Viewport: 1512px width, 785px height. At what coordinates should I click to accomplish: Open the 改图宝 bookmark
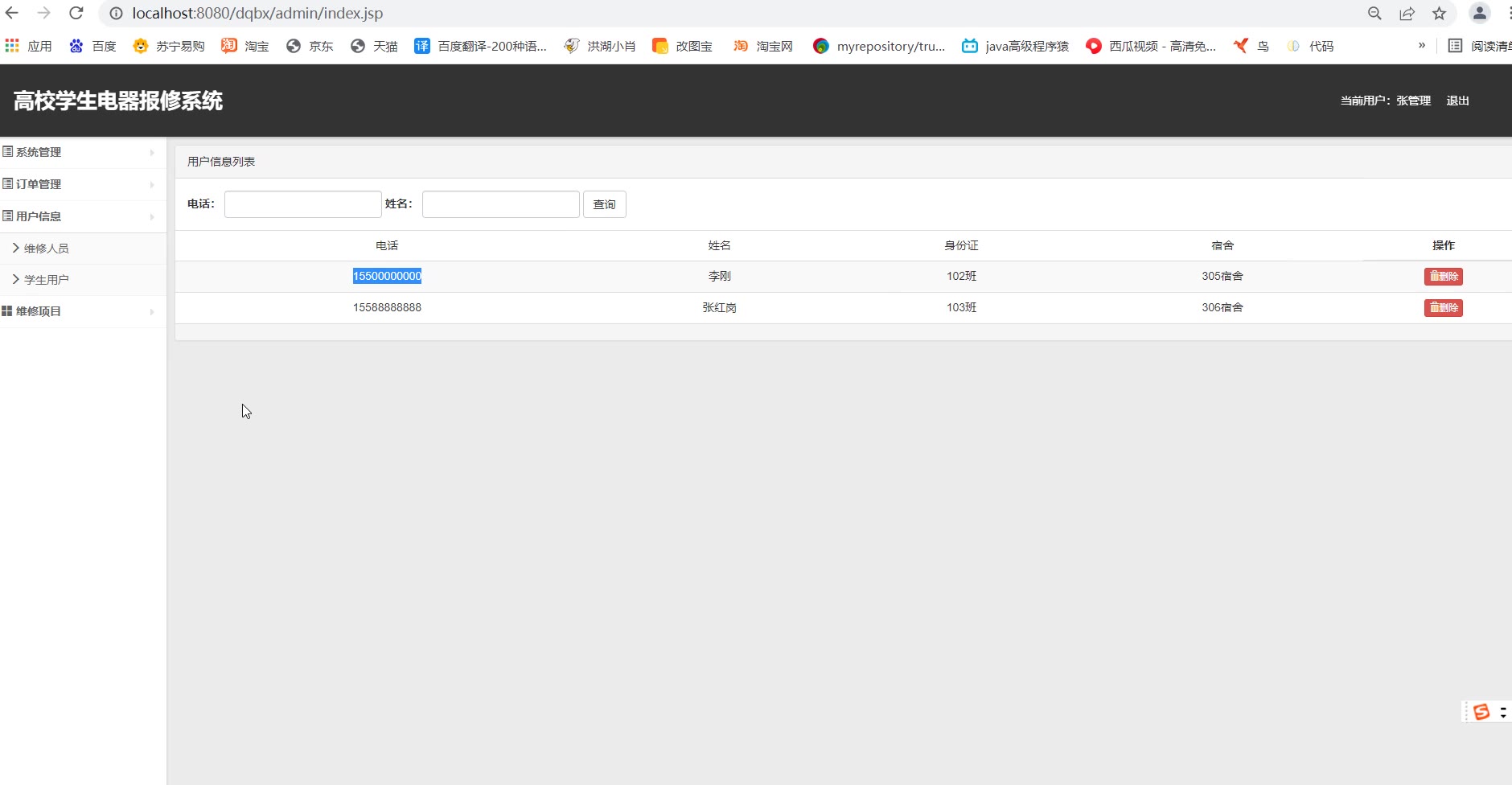pos(682,46)
